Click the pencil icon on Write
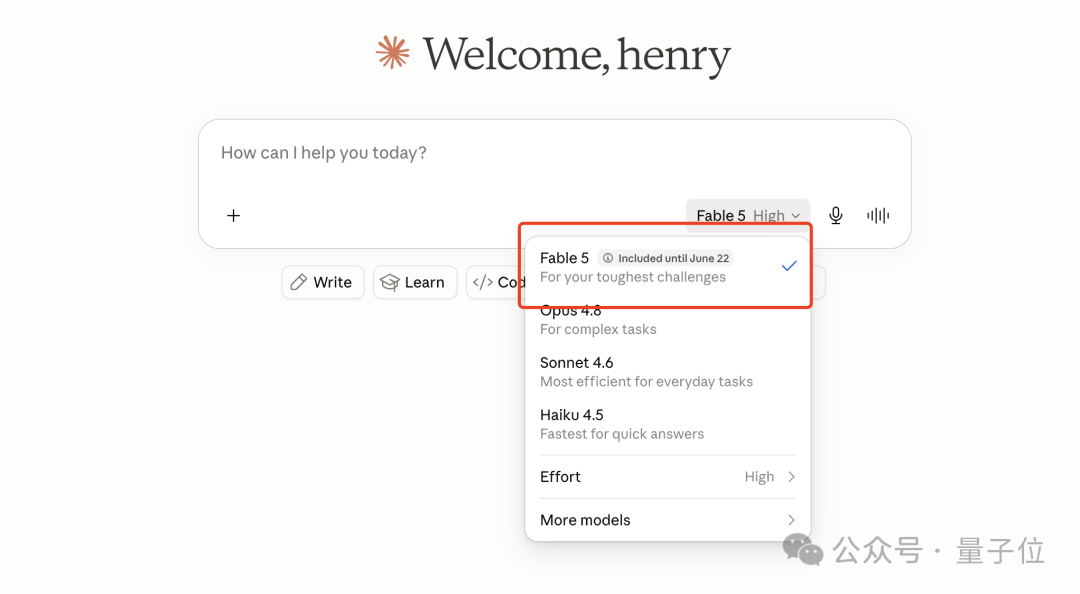 pyautogui.click(x=298, y=282)
